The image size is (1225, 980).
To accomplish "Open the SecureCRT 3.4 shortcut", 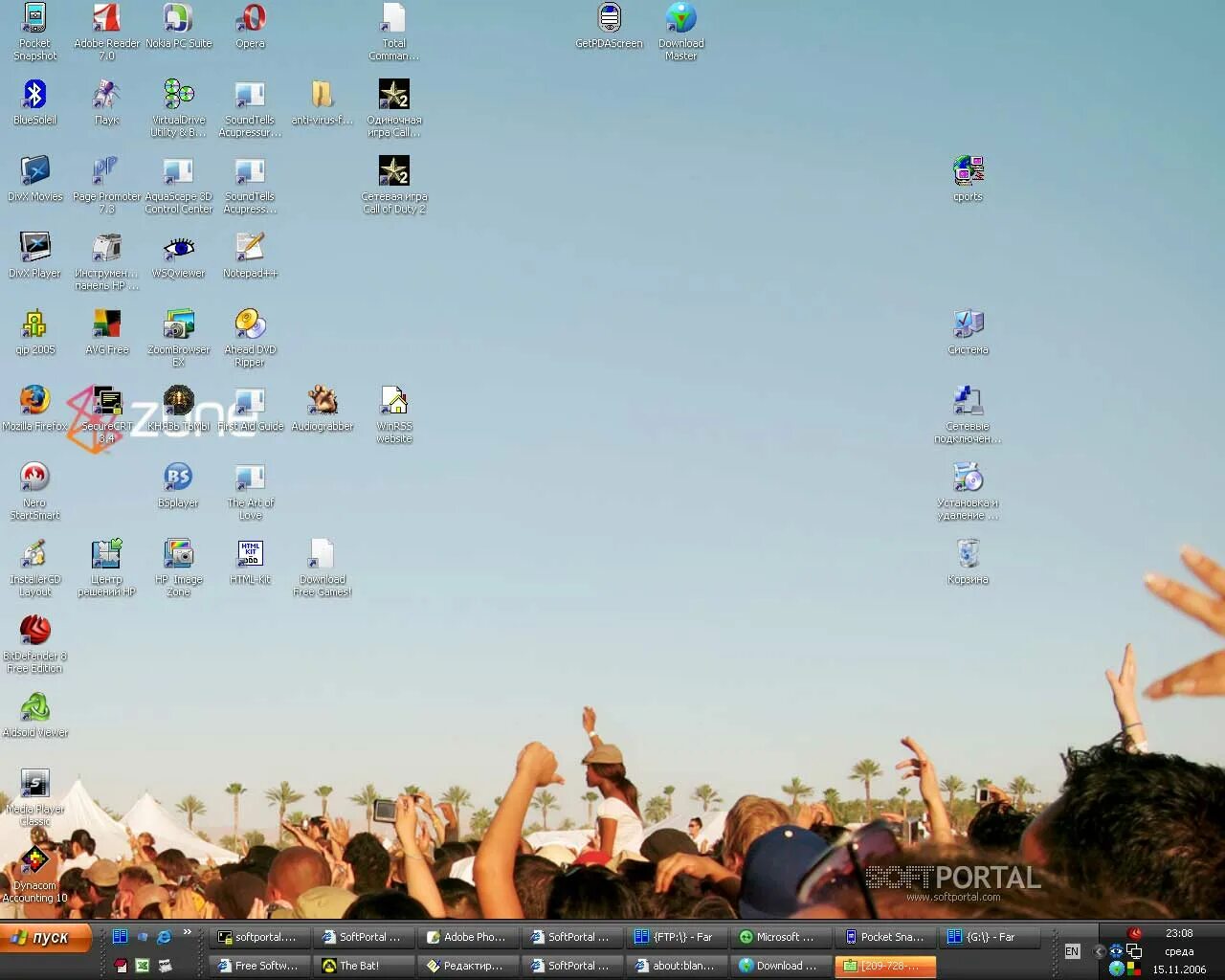I will tap(106, 414).
